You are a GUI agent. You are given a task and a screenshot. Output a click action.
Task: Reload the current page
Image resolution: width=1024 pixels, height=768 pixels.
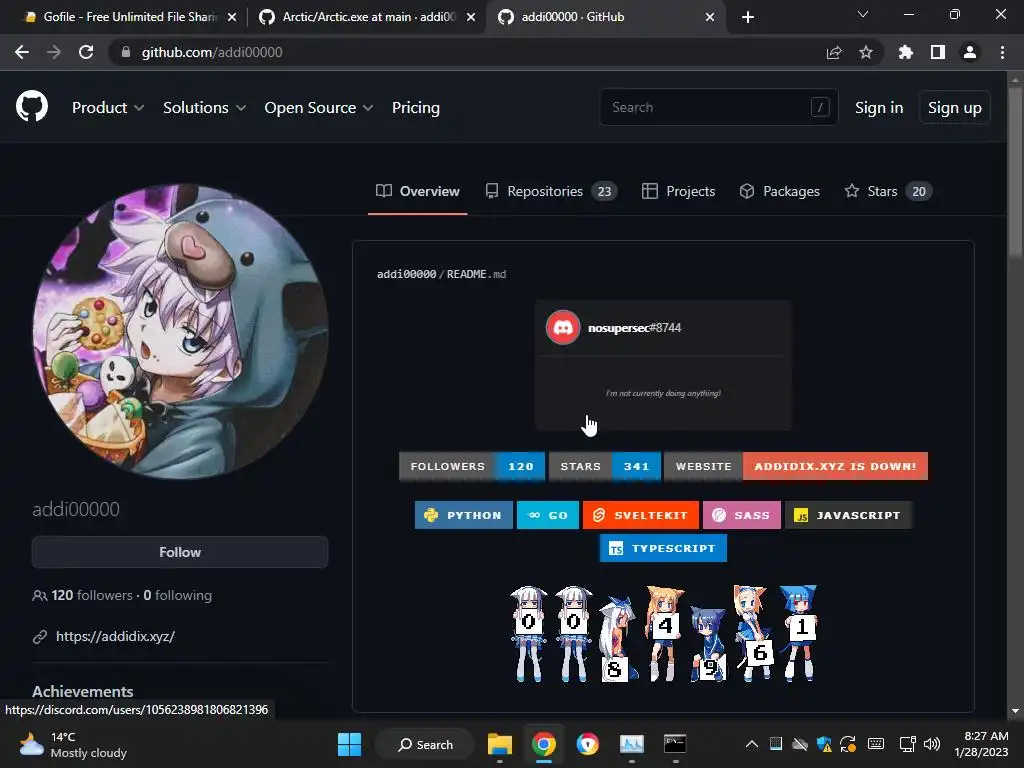coord(86,52)
